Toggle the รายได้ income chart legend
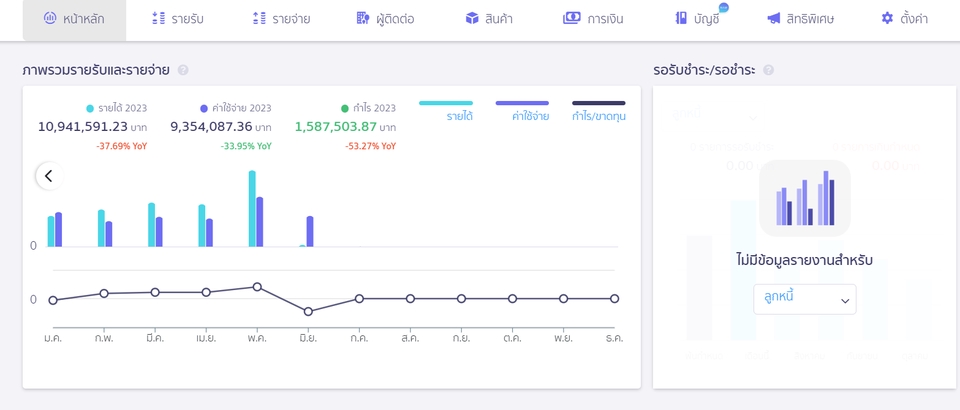Screen dimensions: 960x410 (x=446, y=110)
